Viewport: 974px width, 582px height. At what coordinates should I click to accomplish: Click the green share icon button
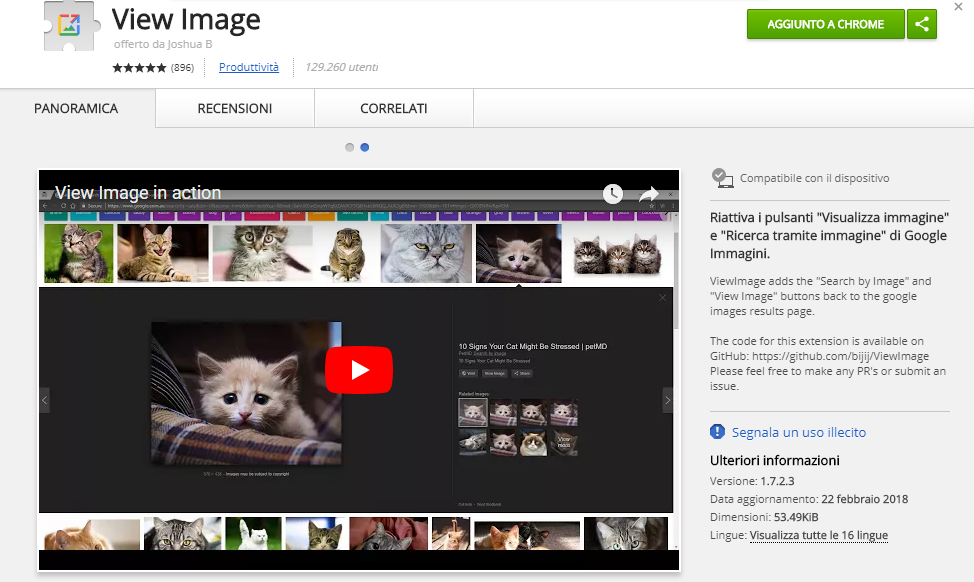tap(922, 24)
